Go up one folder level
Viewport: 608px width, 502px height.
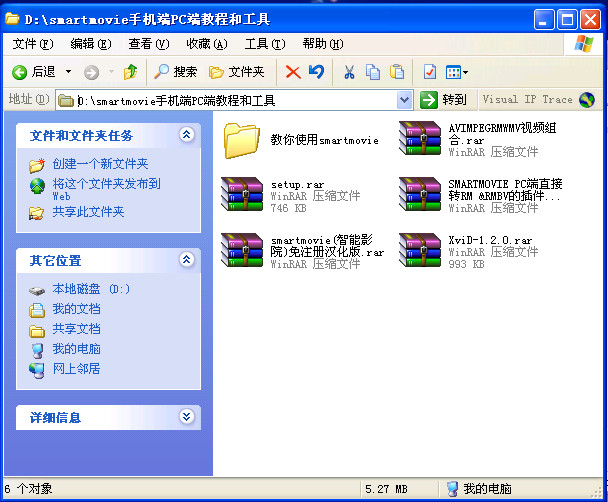point(130,72)
